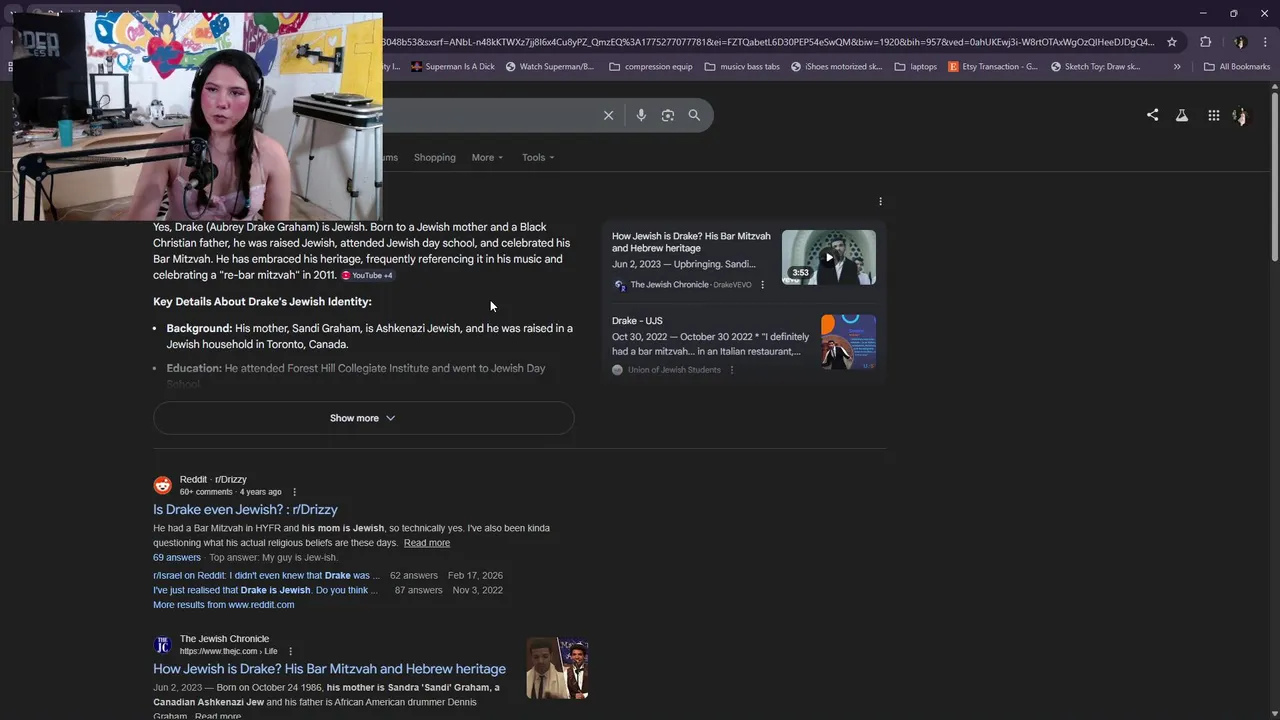Open 69 answers link
This screenshot has width=1280, height=720.
click(x=177, y=558)
